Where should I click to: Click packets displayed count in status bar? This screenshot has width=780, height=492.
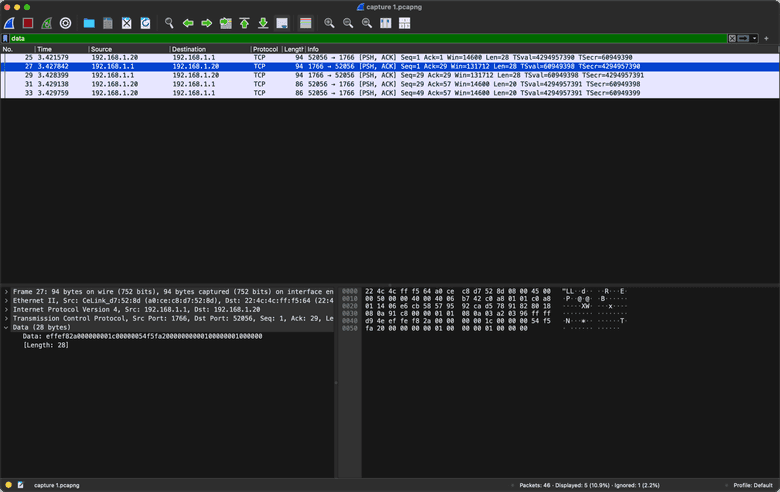589,485
